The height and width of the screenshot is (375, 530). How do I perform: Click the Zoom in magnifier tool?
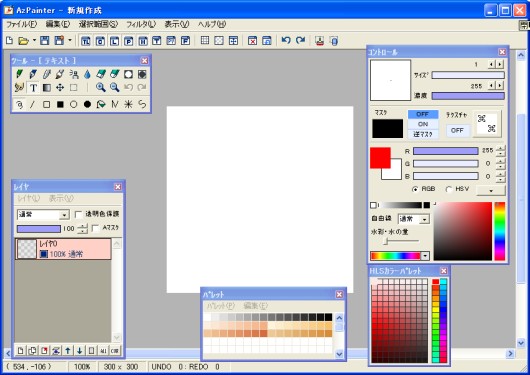tap(100, 87)
